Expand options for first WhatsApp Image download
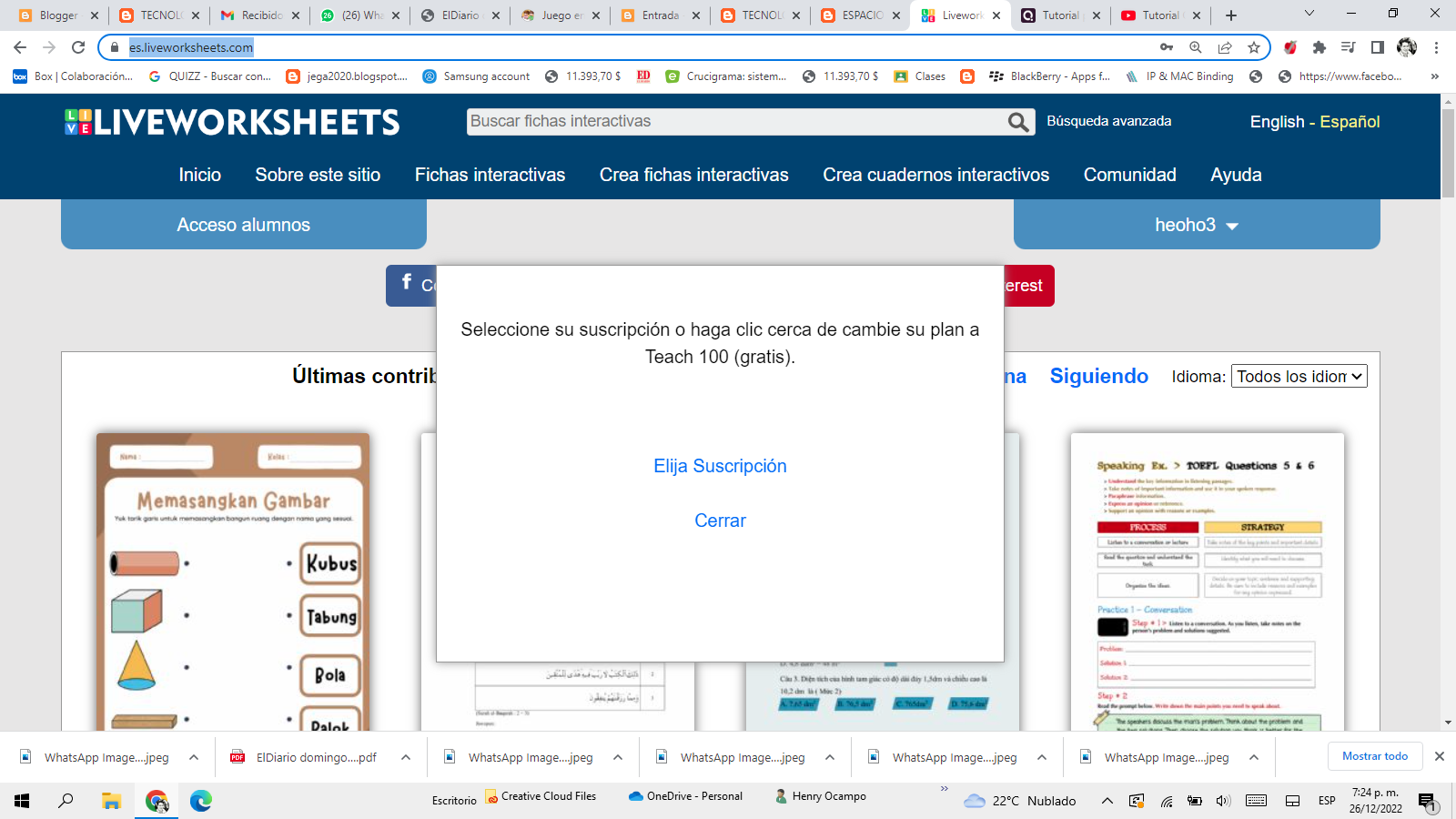Viewport: 1456px width, 819px height. pos(194,757)
